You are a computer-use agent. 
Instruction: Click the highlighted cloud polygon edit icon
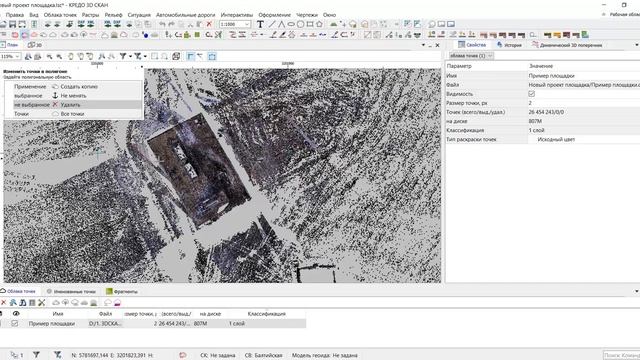(x=24, y=35)
